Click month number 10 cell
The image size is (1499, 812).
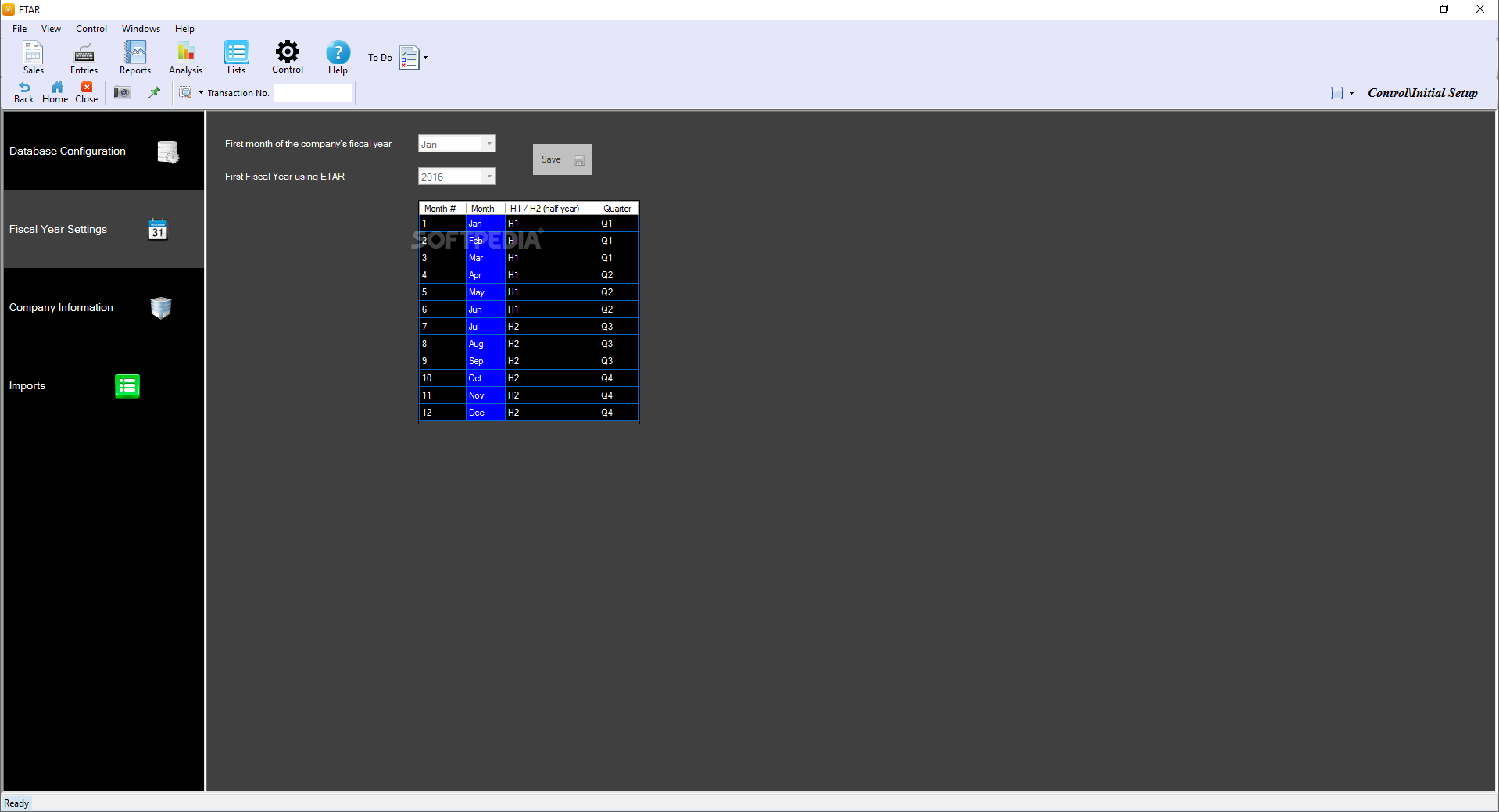[x=442, y=378]
